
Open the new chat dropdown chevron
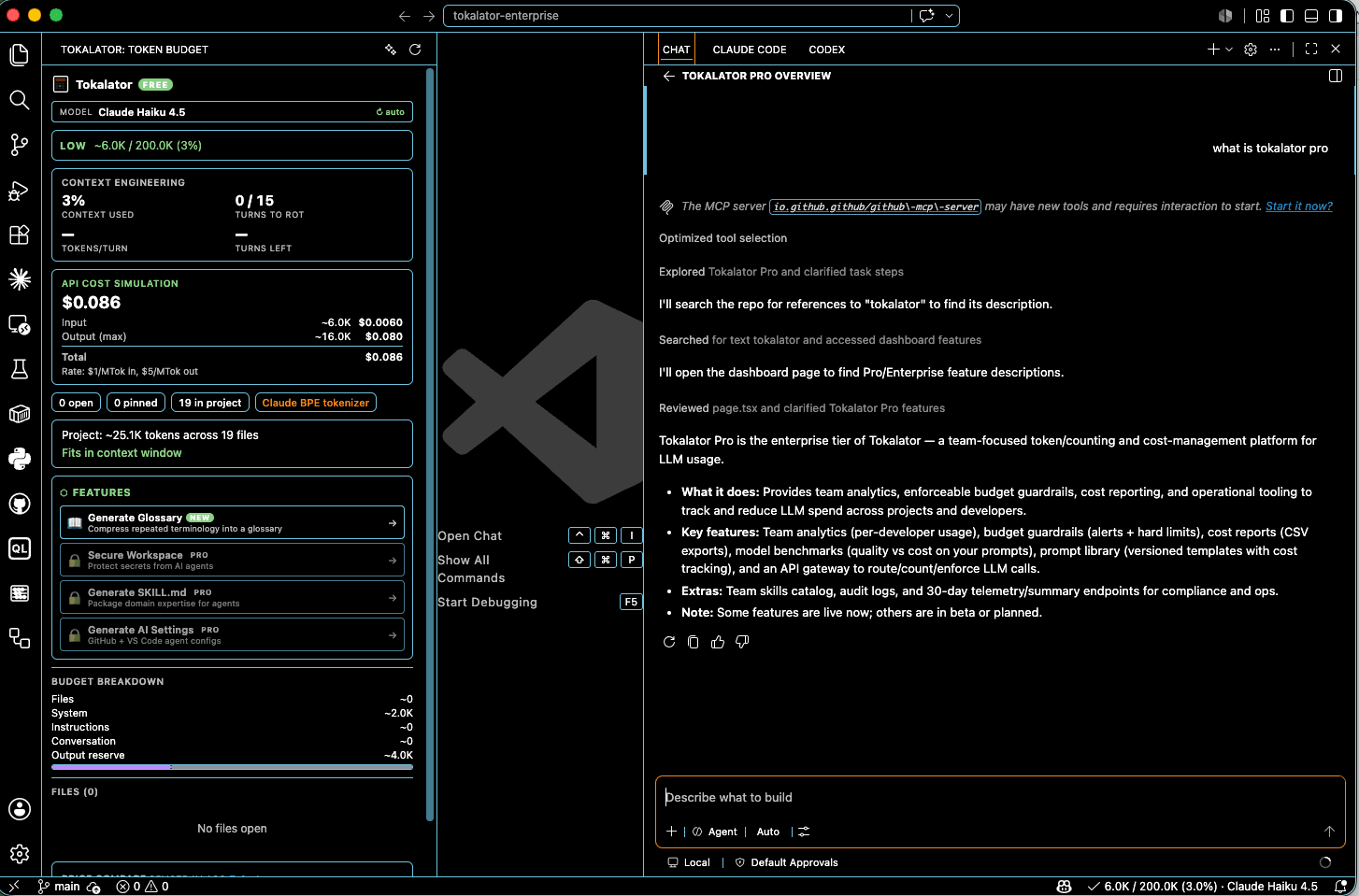(1229, 50)
